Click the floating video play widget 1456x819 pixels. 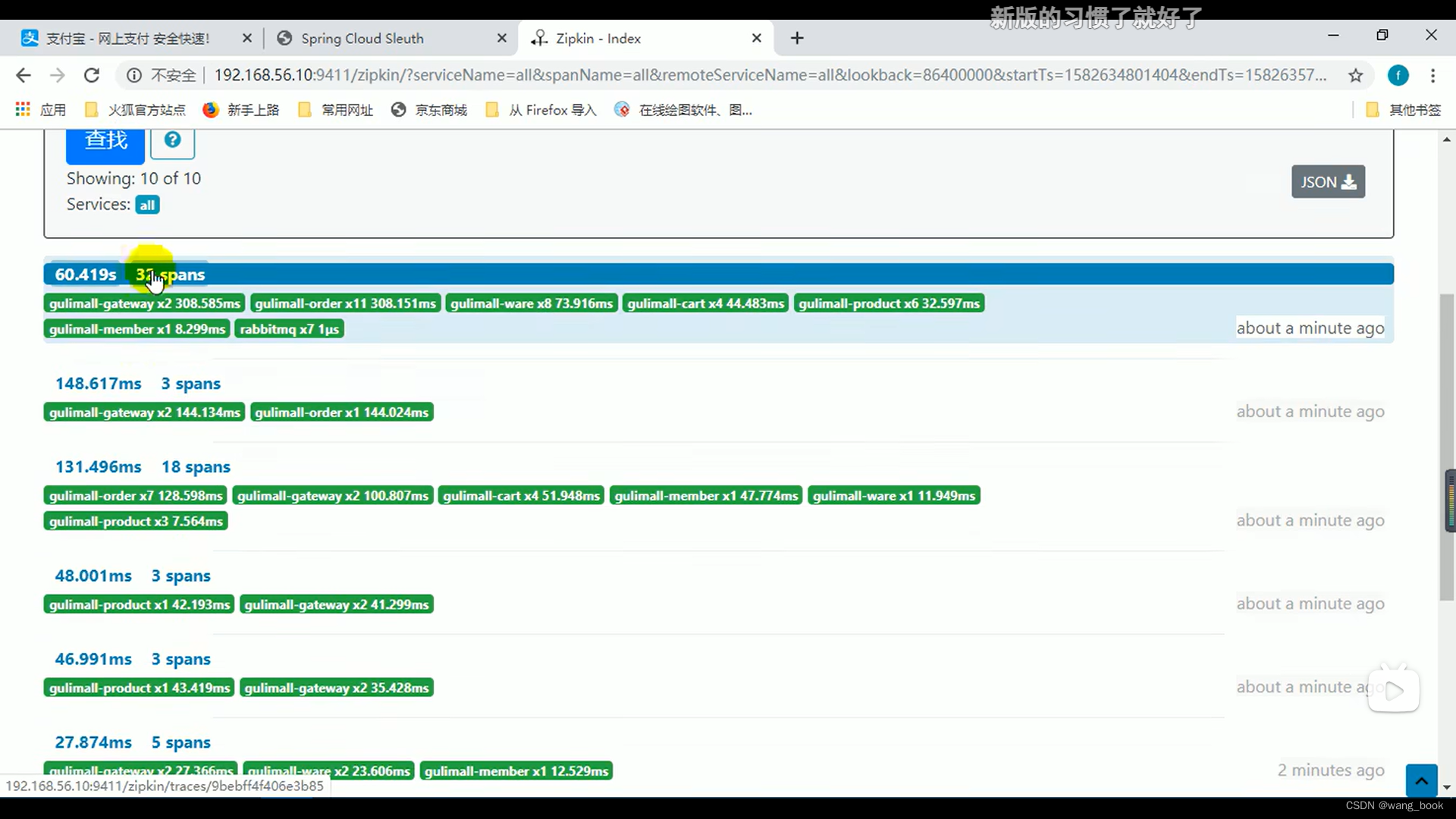pos(1394,690)
